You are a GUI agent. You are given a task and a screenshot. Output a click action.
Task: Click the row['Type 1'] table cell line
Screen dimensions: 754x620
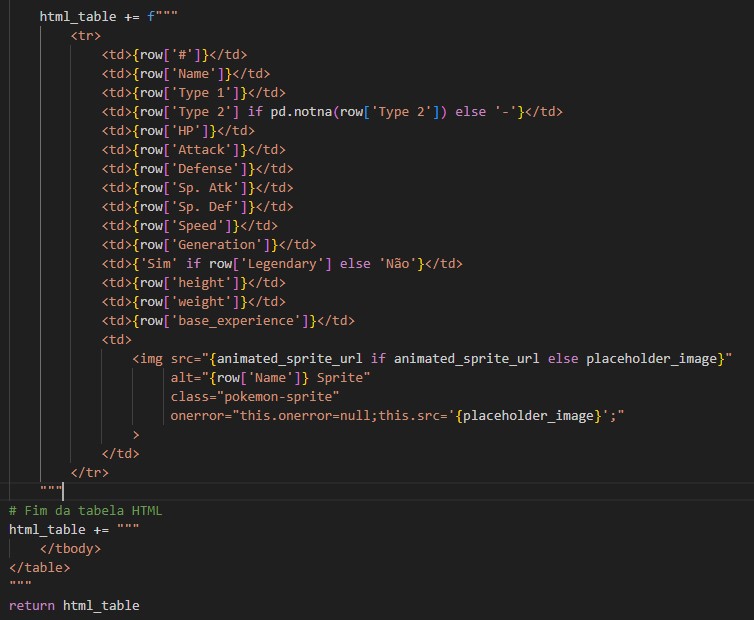point(185,92)
